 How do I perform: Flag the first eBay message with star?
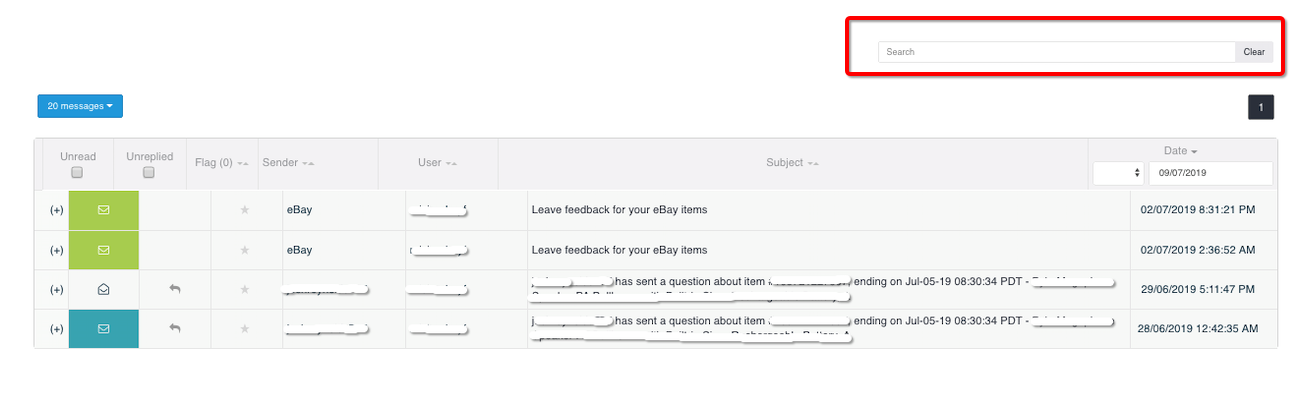[245, 210]
